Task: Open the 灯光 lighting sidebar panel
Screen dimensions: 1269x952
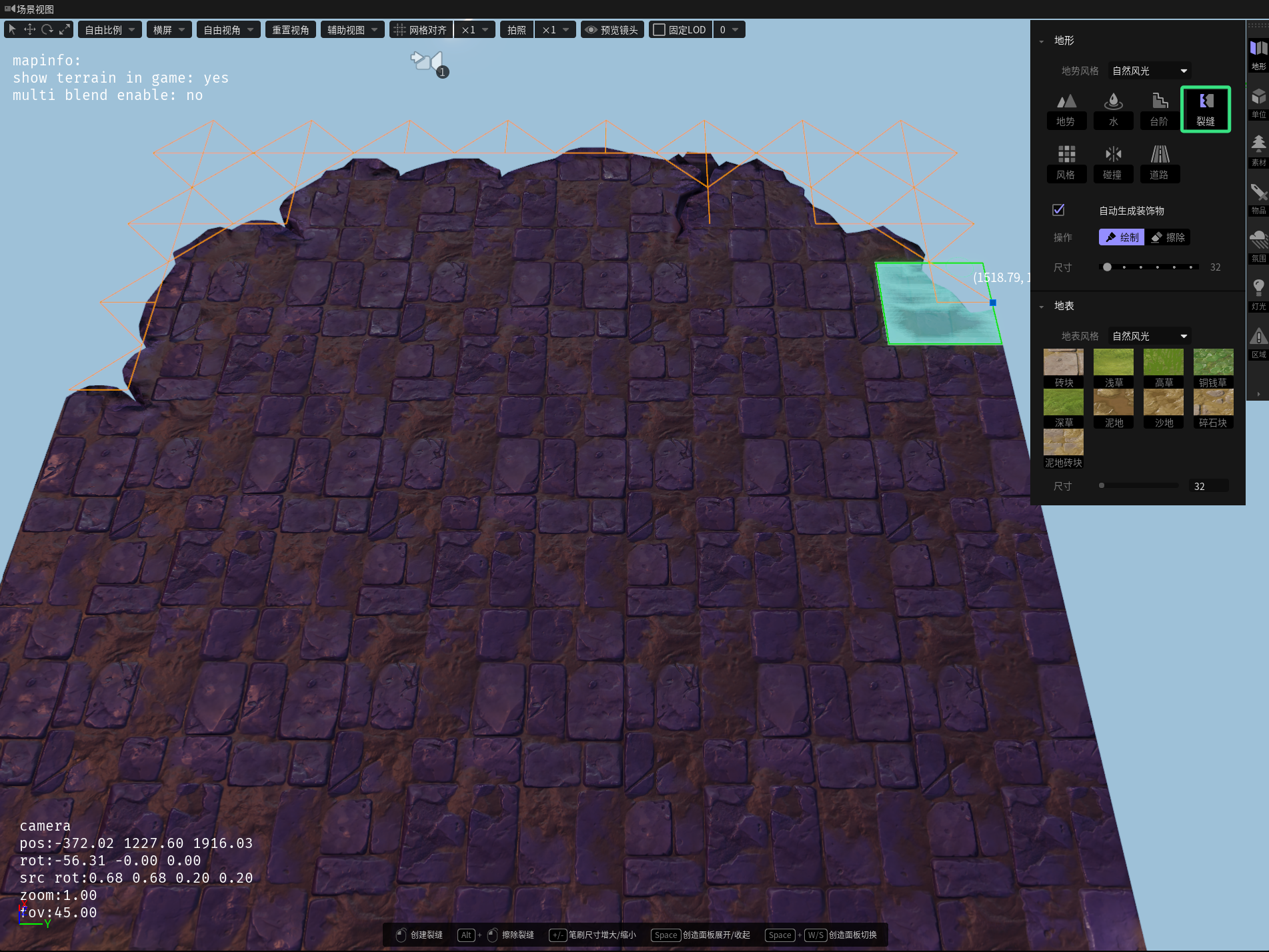Action: tap(1258, 295)
